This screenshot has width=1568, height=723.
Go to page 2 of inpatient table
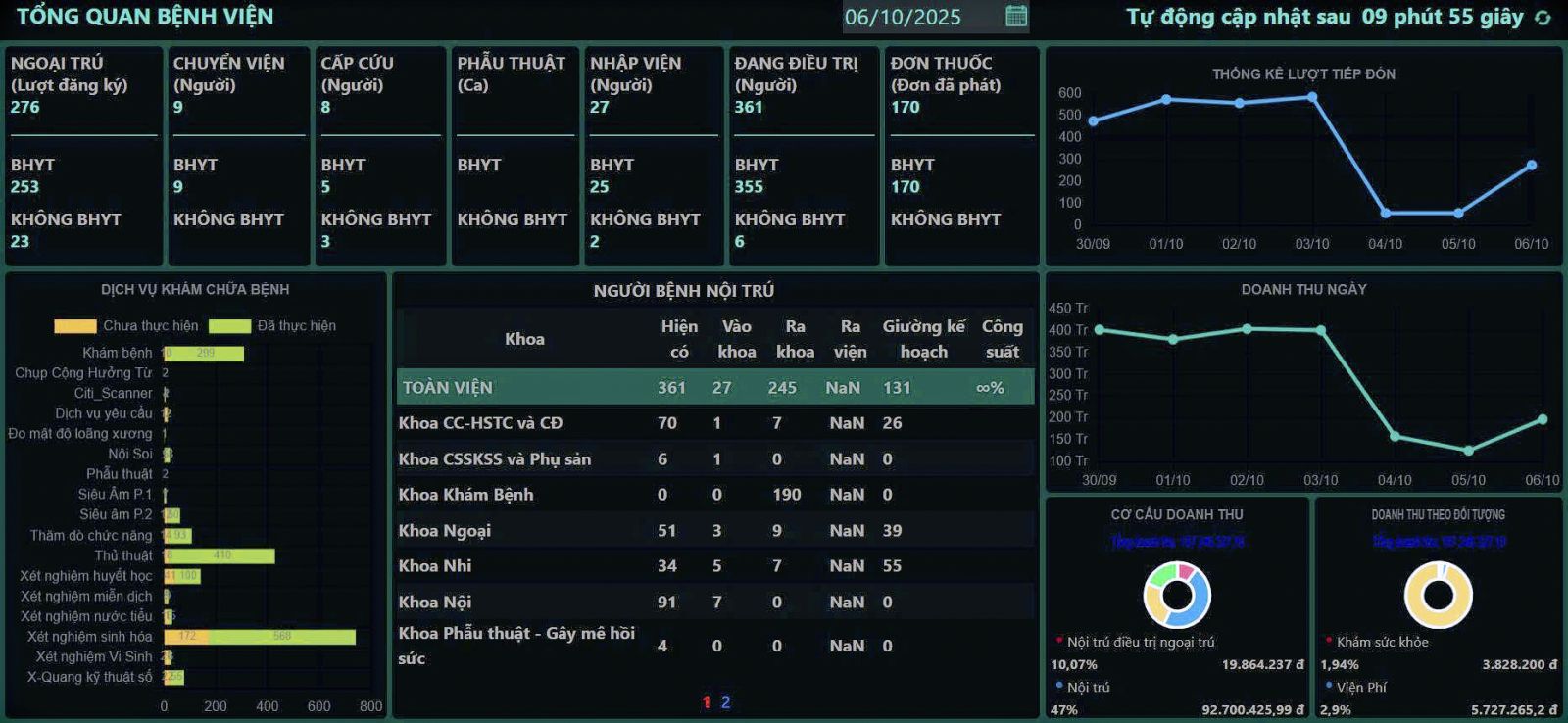pos(725,701)
